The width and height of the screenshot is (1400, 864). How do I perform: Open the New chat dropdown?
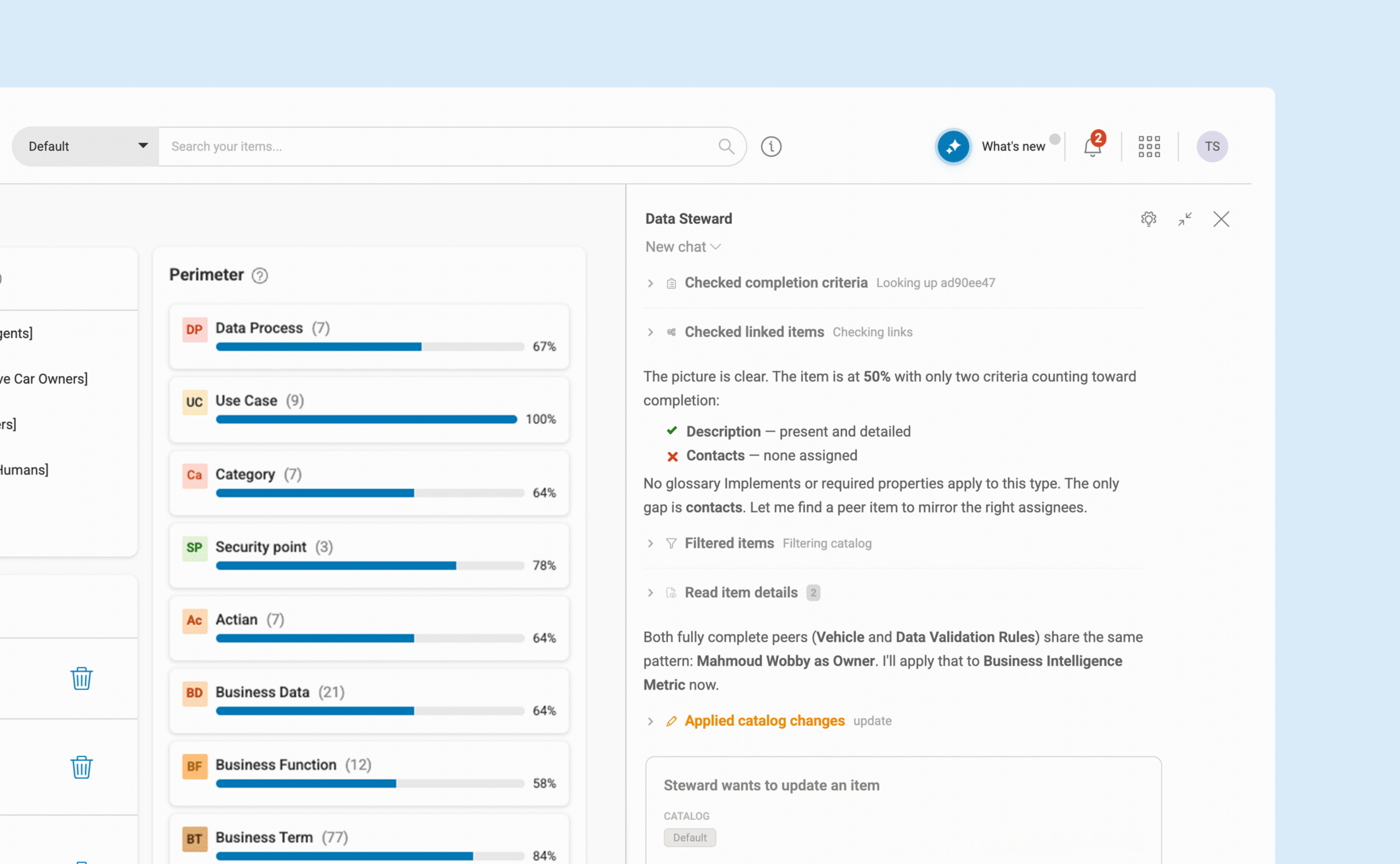pos(683,247)
